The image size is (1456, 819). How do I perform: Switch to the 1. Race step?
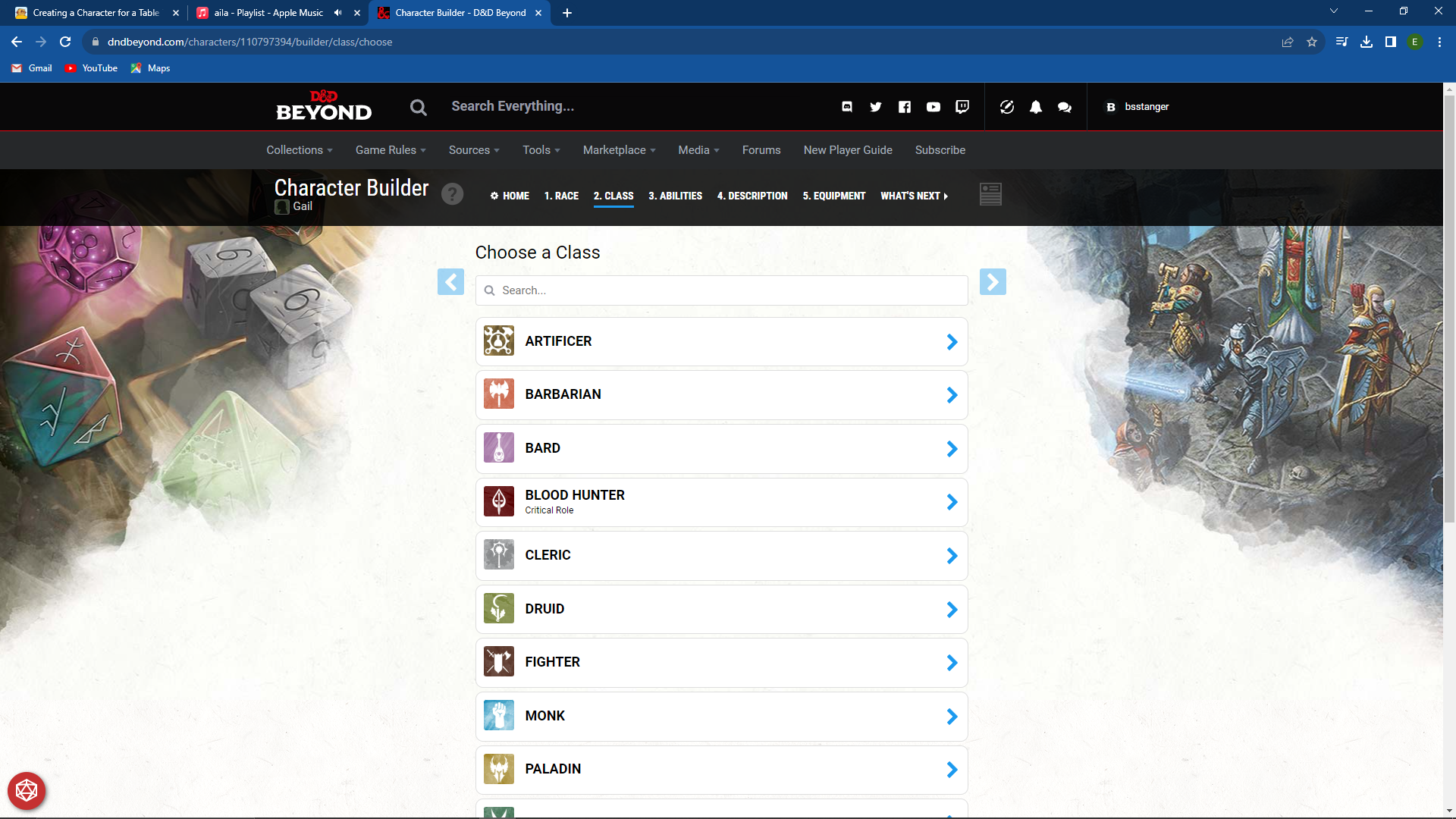[561, 196]
